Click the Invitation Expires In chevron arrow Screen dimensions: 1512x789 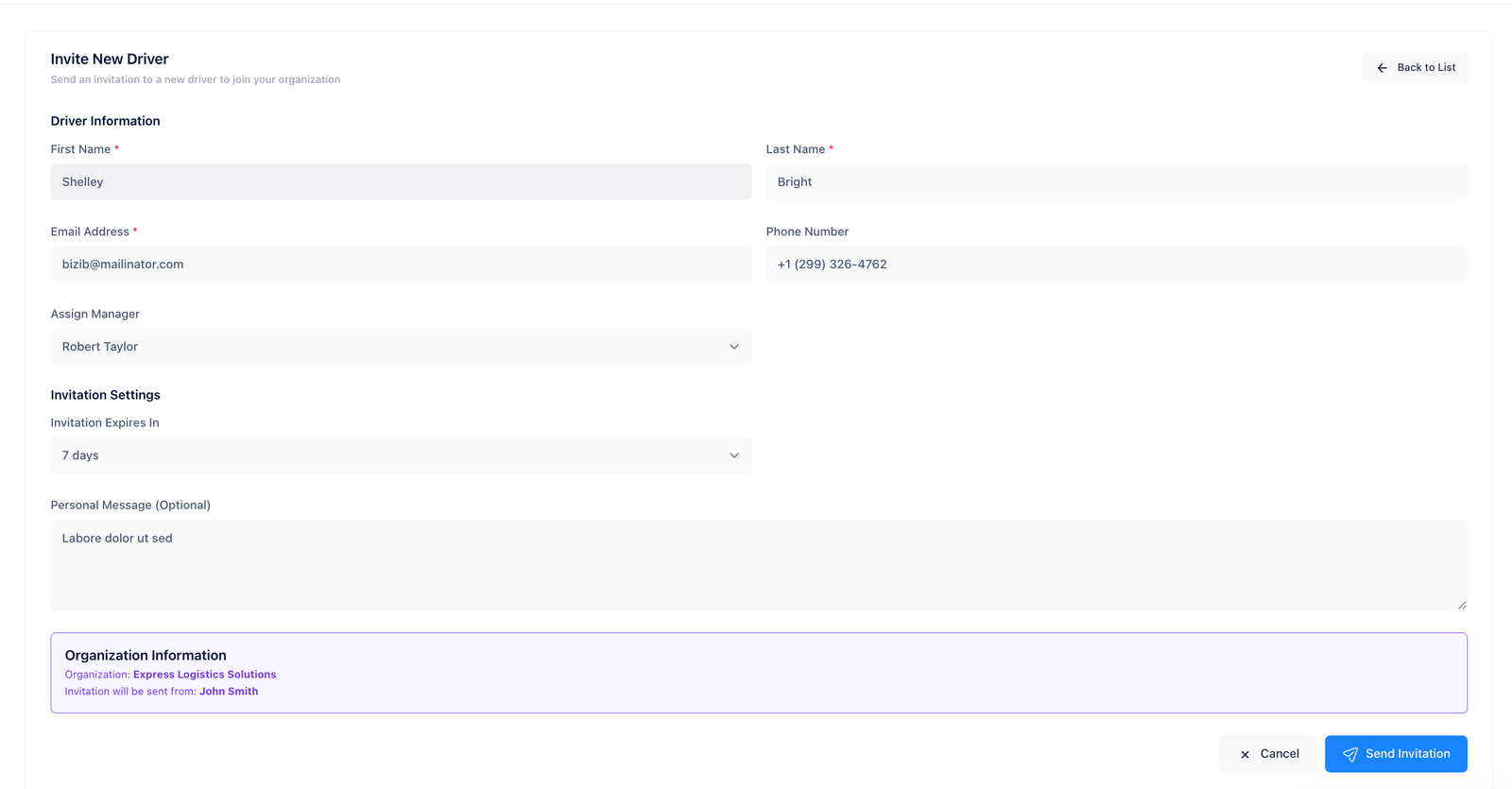(733, 455)
